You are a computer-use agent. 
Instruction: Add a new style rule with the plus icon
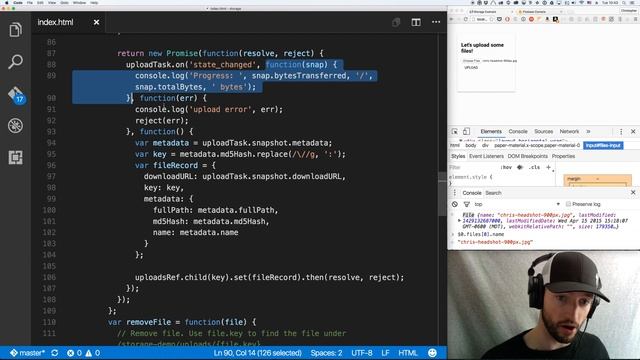pyautogui.click(x=549, y=167)
